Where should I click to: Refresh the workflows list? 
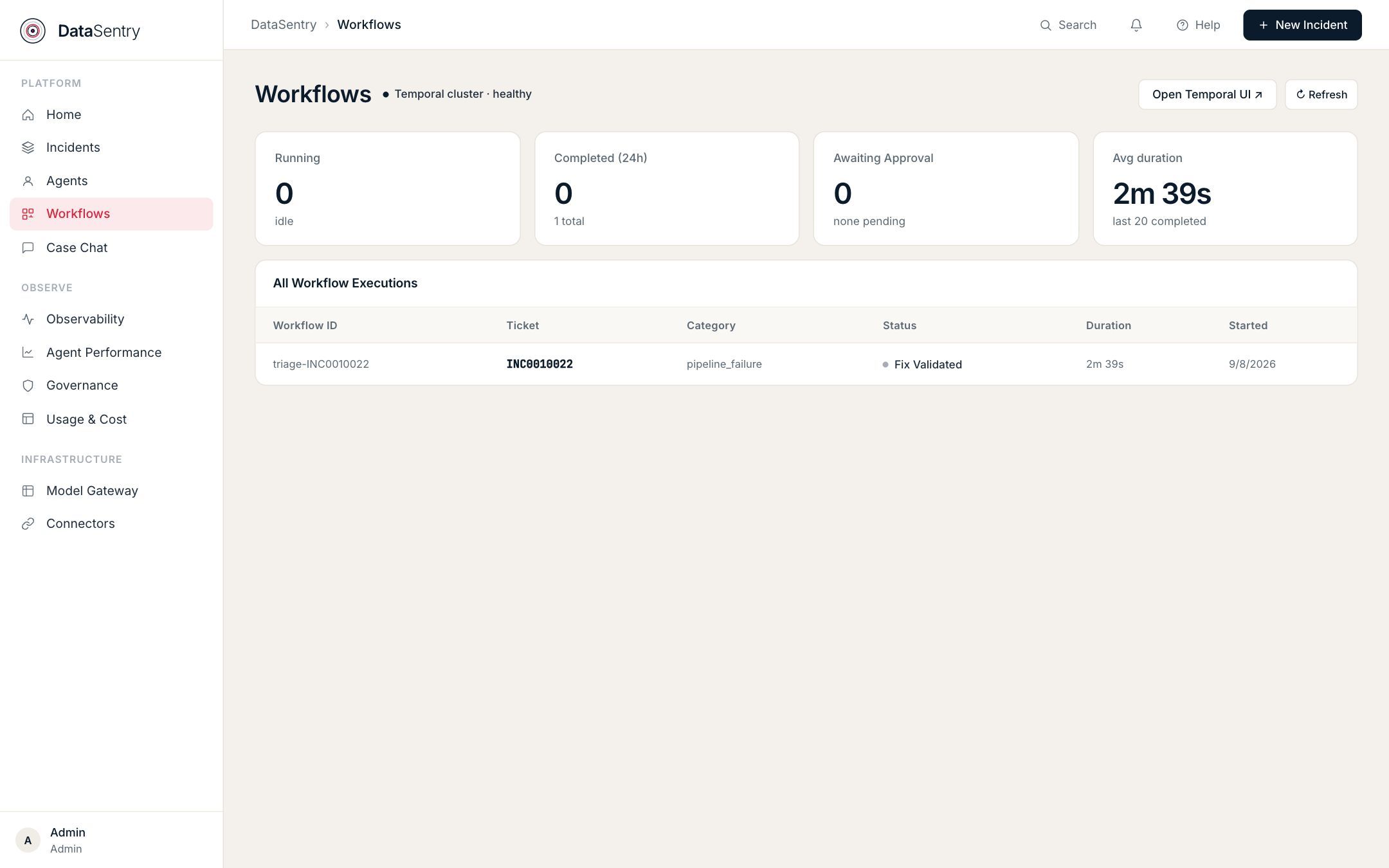click(x=1321, y=95)
